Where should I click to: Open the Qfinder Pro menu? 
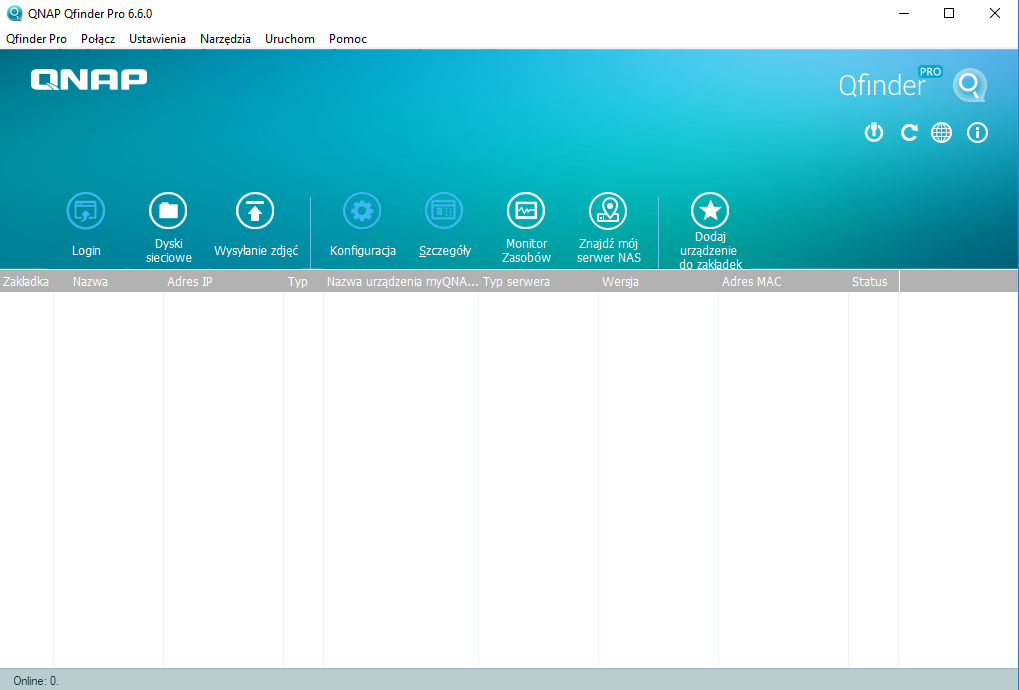[36, 39]
